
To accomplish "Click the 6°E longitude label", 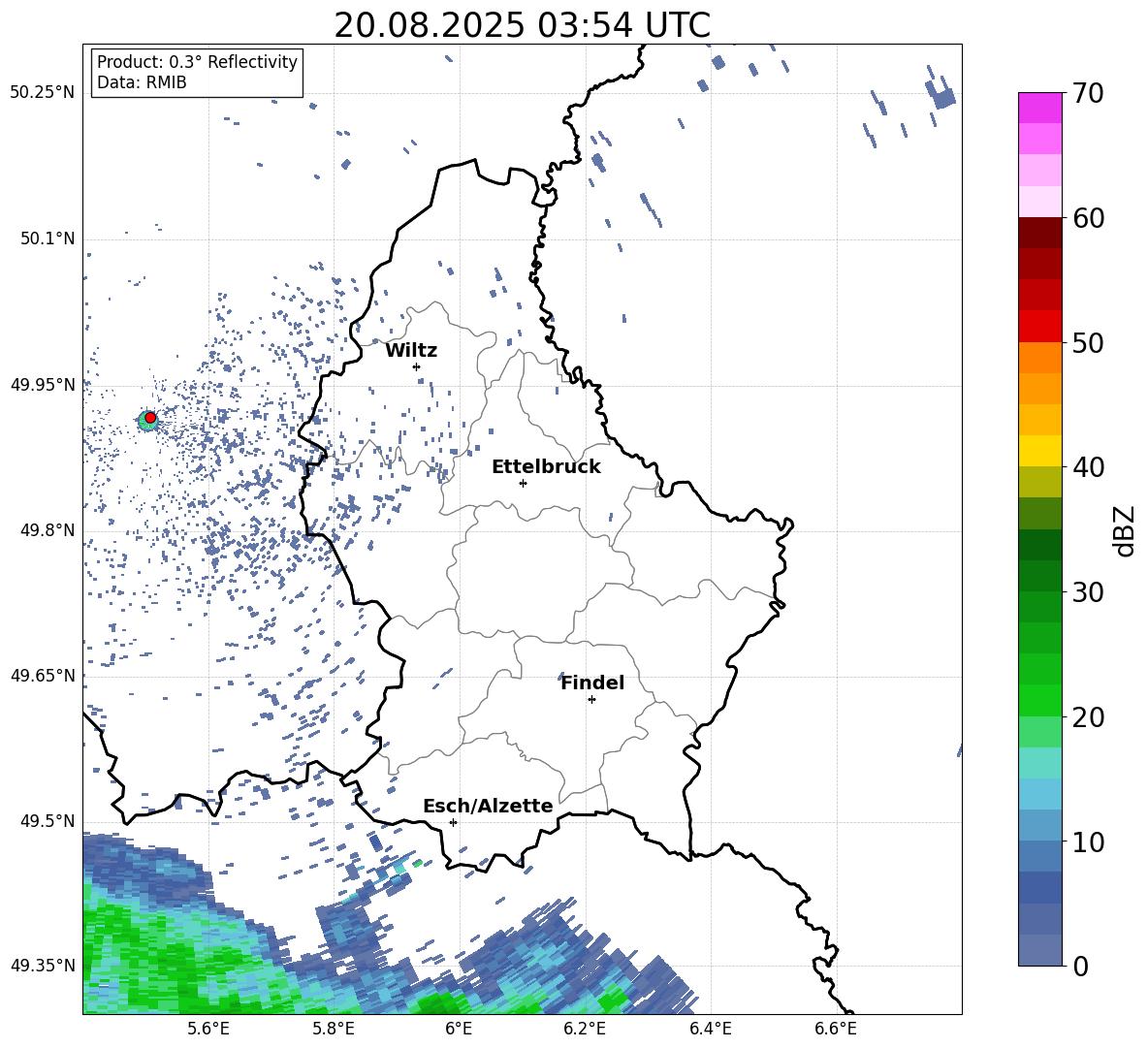I will point(459,1029).
